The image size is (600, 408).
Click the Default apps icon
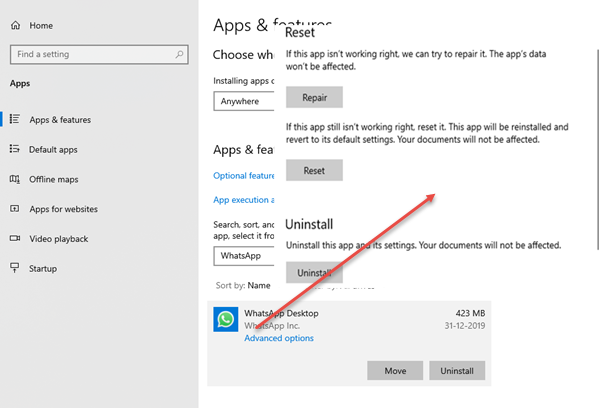point(15,149)
